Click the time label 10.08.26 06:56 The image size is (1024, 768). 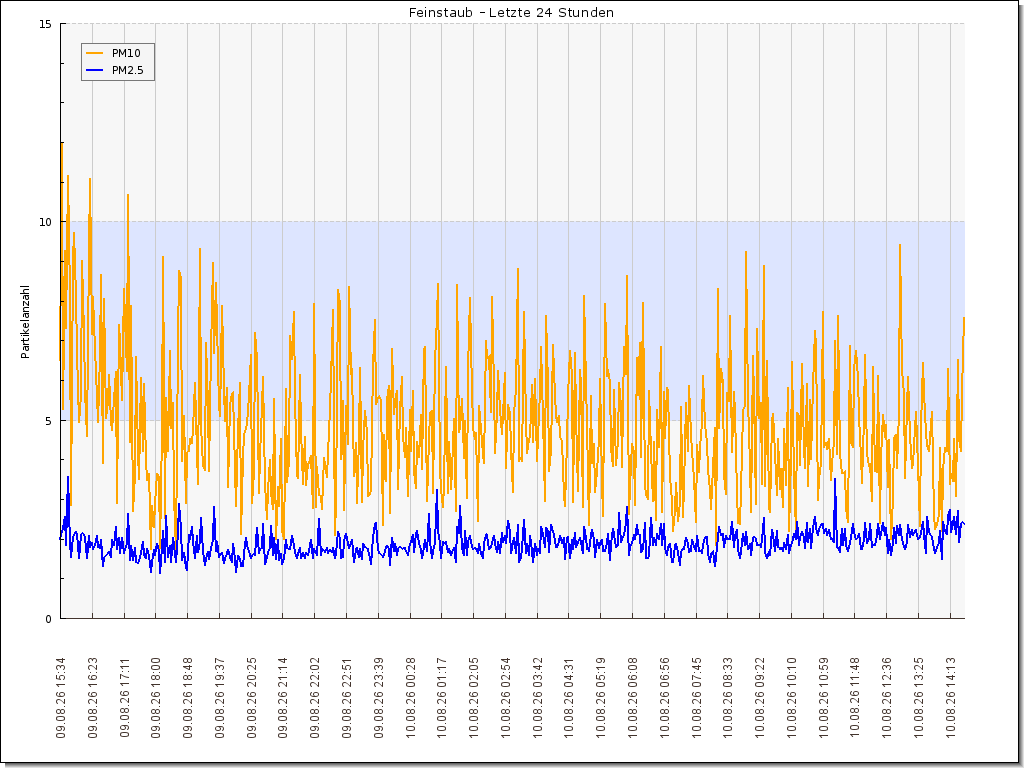pyautogui.click(x=665, y=697)
